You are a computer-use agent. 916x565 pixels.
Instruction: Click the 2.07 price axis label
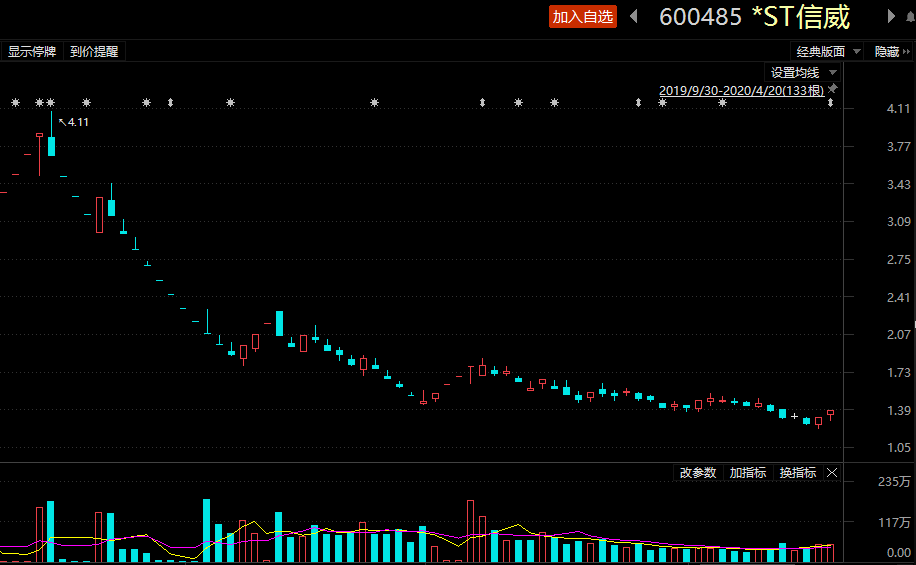(x=898, y=335)
